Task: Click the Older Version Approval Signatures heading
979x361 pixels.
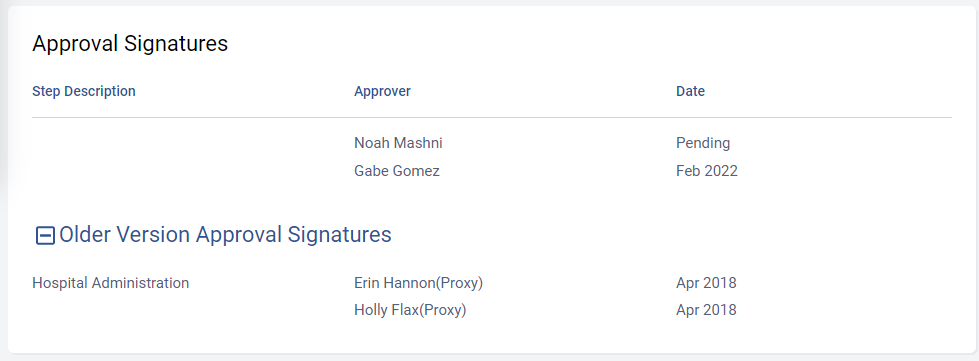Action: click(x=225, y=235)
